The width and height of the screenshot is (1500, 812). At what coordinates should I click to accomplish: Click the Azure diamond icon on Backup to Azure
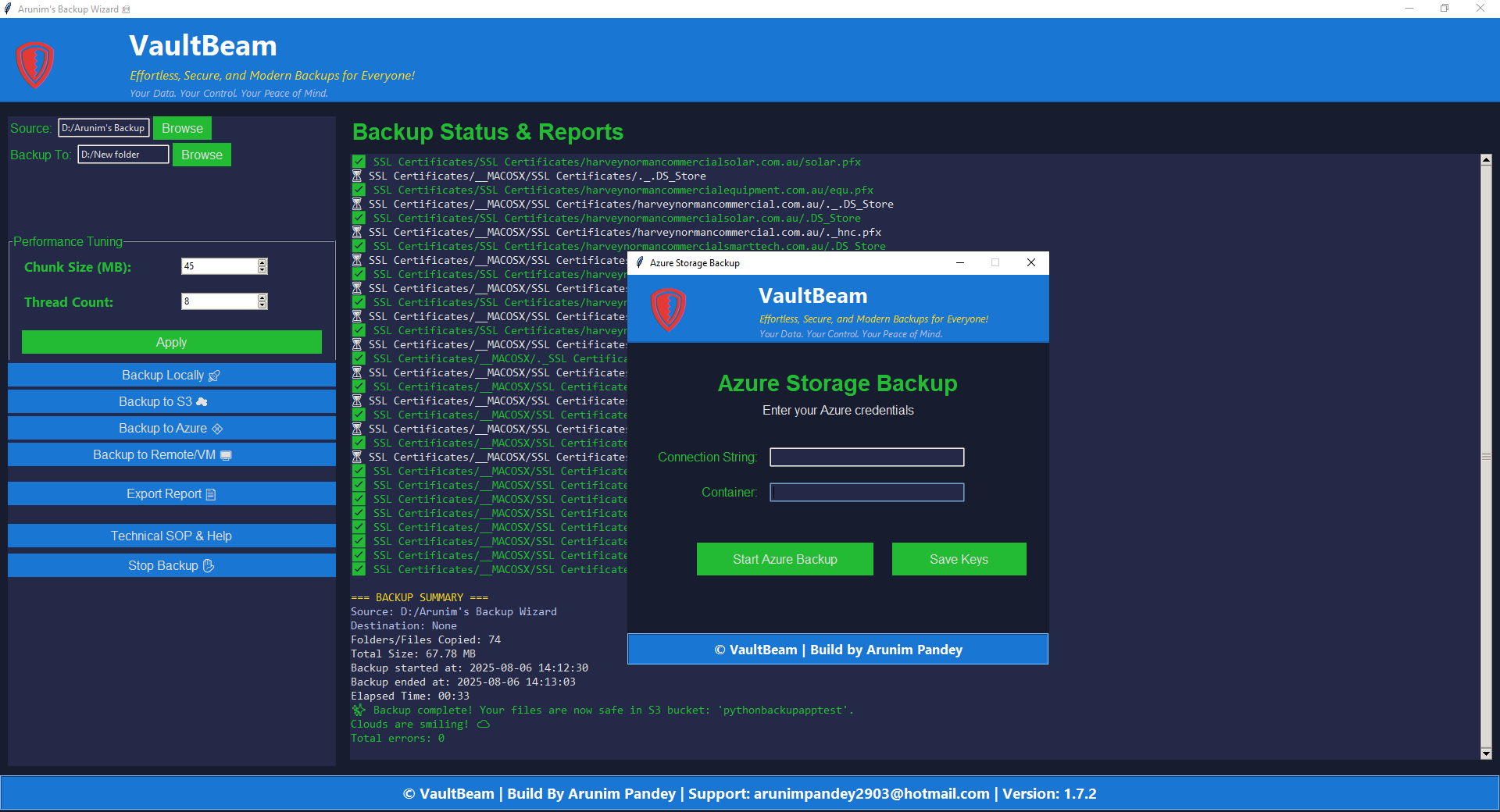click(217, 428)
